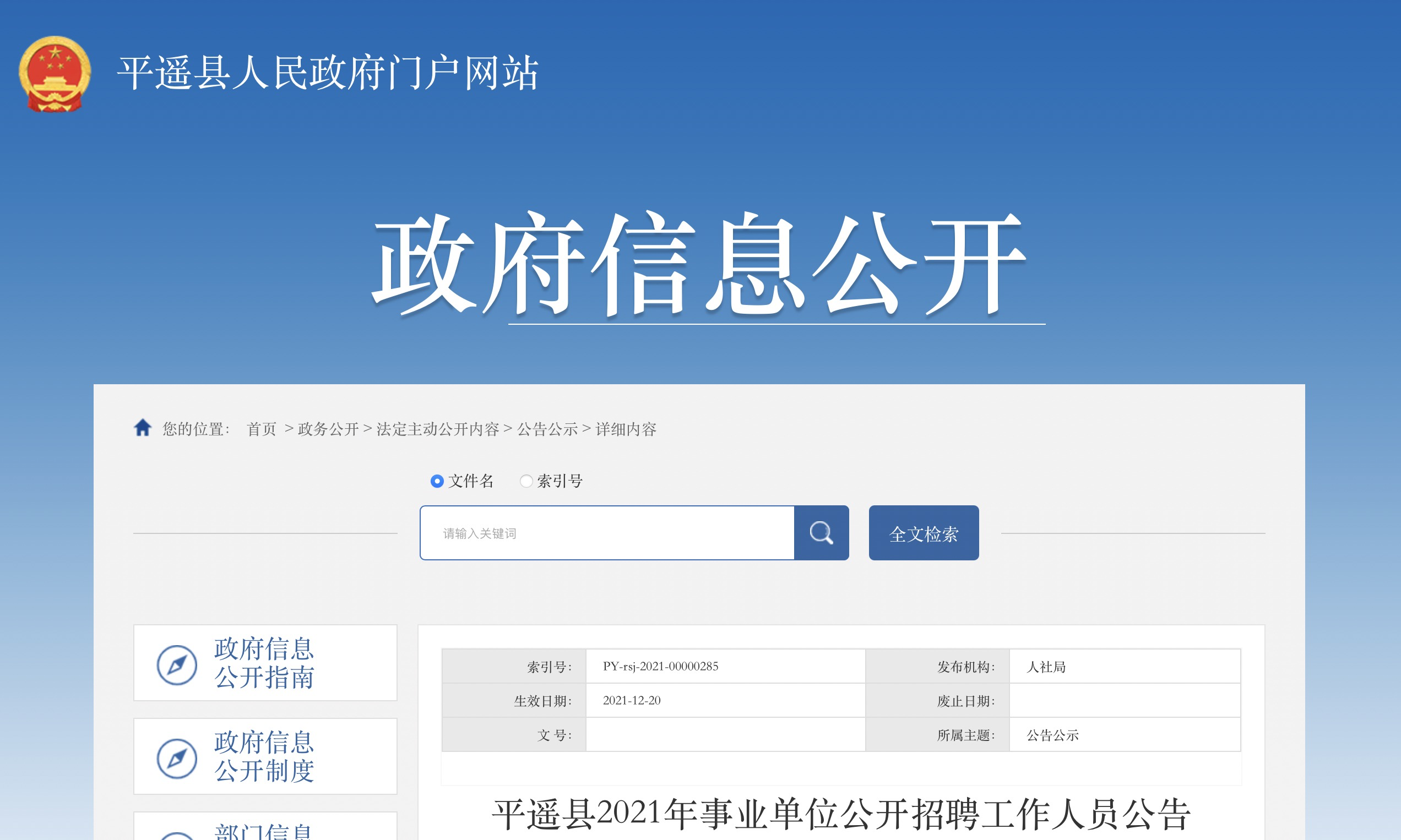1401x840 pixels.
Task: Select the 索引号 radio button
Action: pyautogui.click(x=526, y=481)
